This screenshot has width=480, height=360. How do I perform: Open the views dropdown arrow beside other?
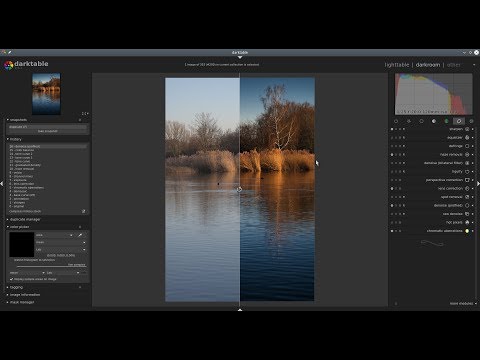474,65
